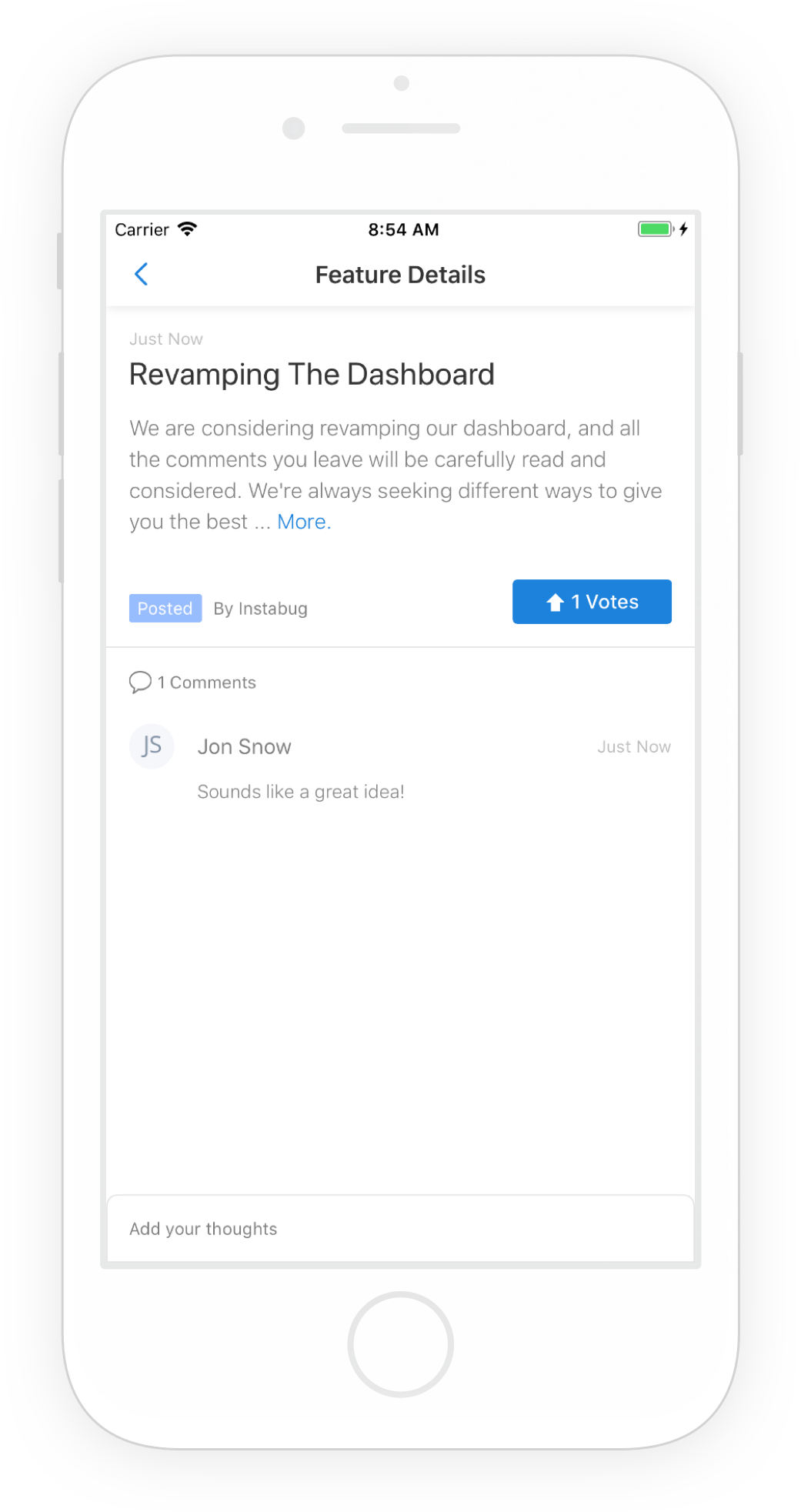Click the upvote arrow icon
This screenshot has width=801, height=1512.
point(555,602)
